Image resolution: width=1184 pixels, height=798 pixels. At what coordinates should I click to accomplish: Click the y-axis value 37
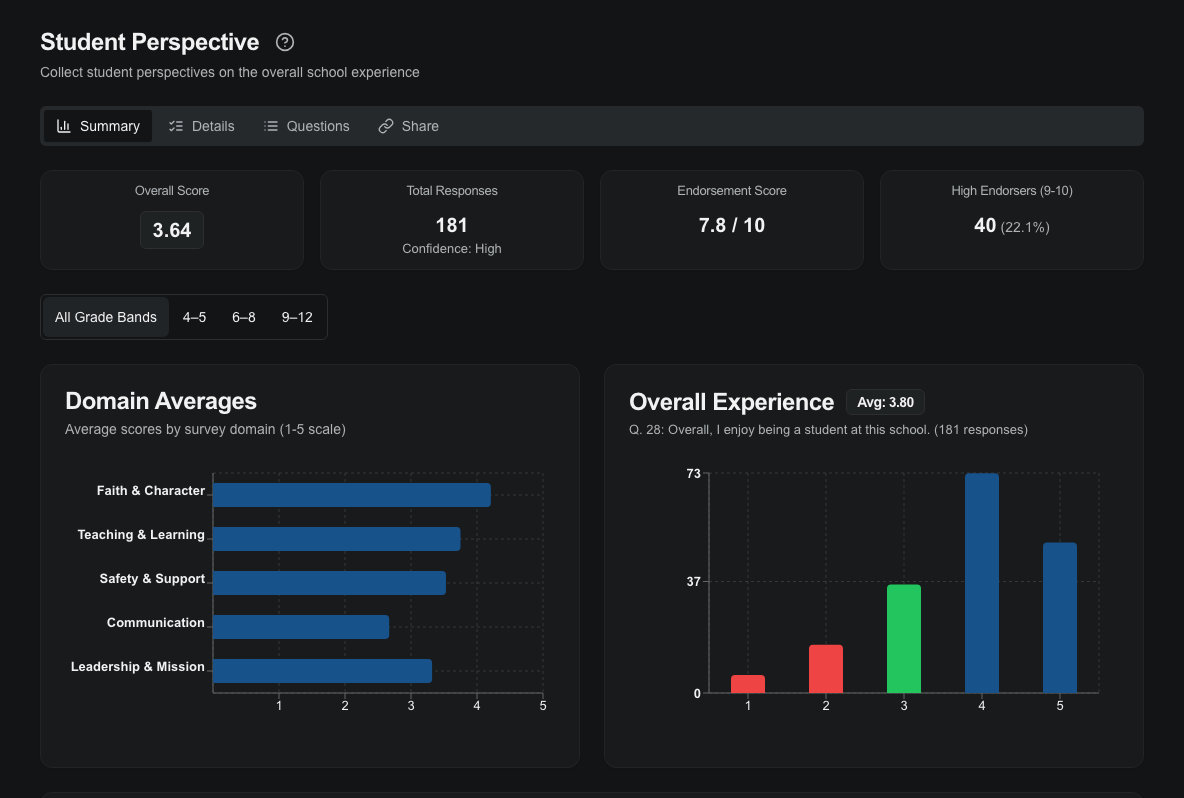tap(693, 581)
